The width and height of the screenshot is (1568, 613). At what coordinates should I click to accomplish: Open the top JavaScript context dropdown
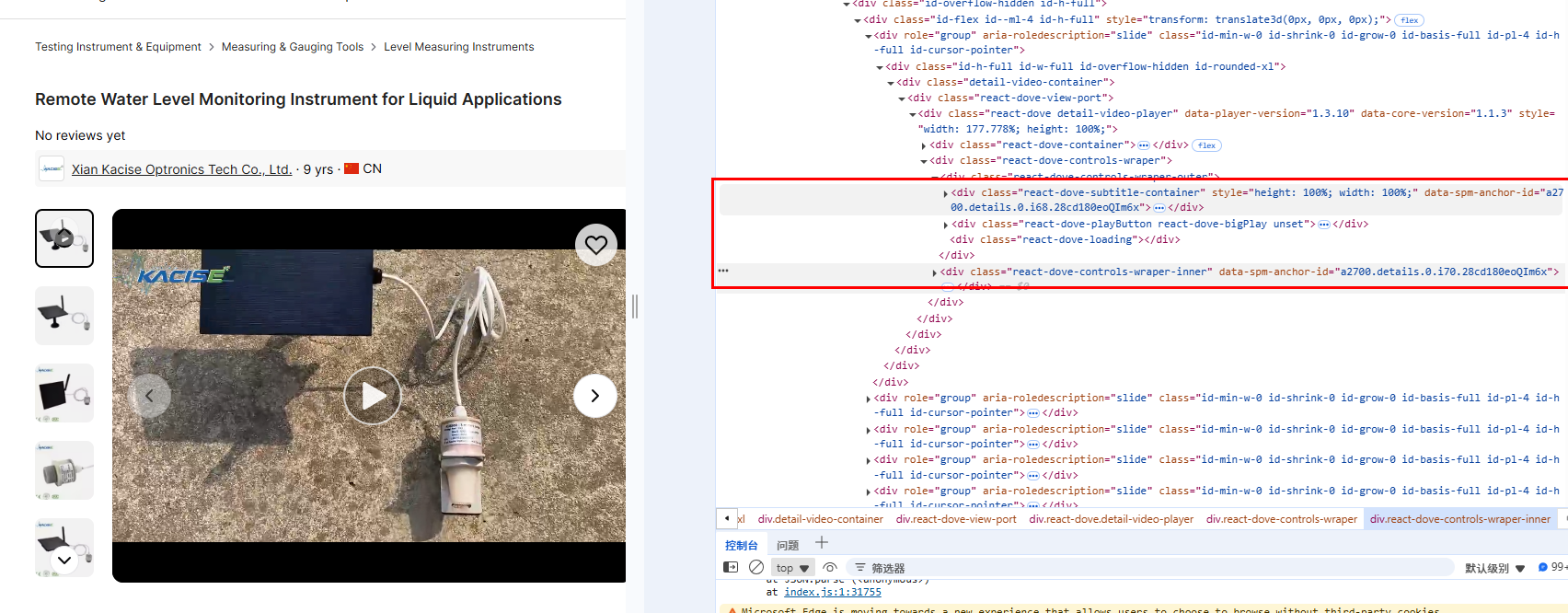click(x=792, y=568)
